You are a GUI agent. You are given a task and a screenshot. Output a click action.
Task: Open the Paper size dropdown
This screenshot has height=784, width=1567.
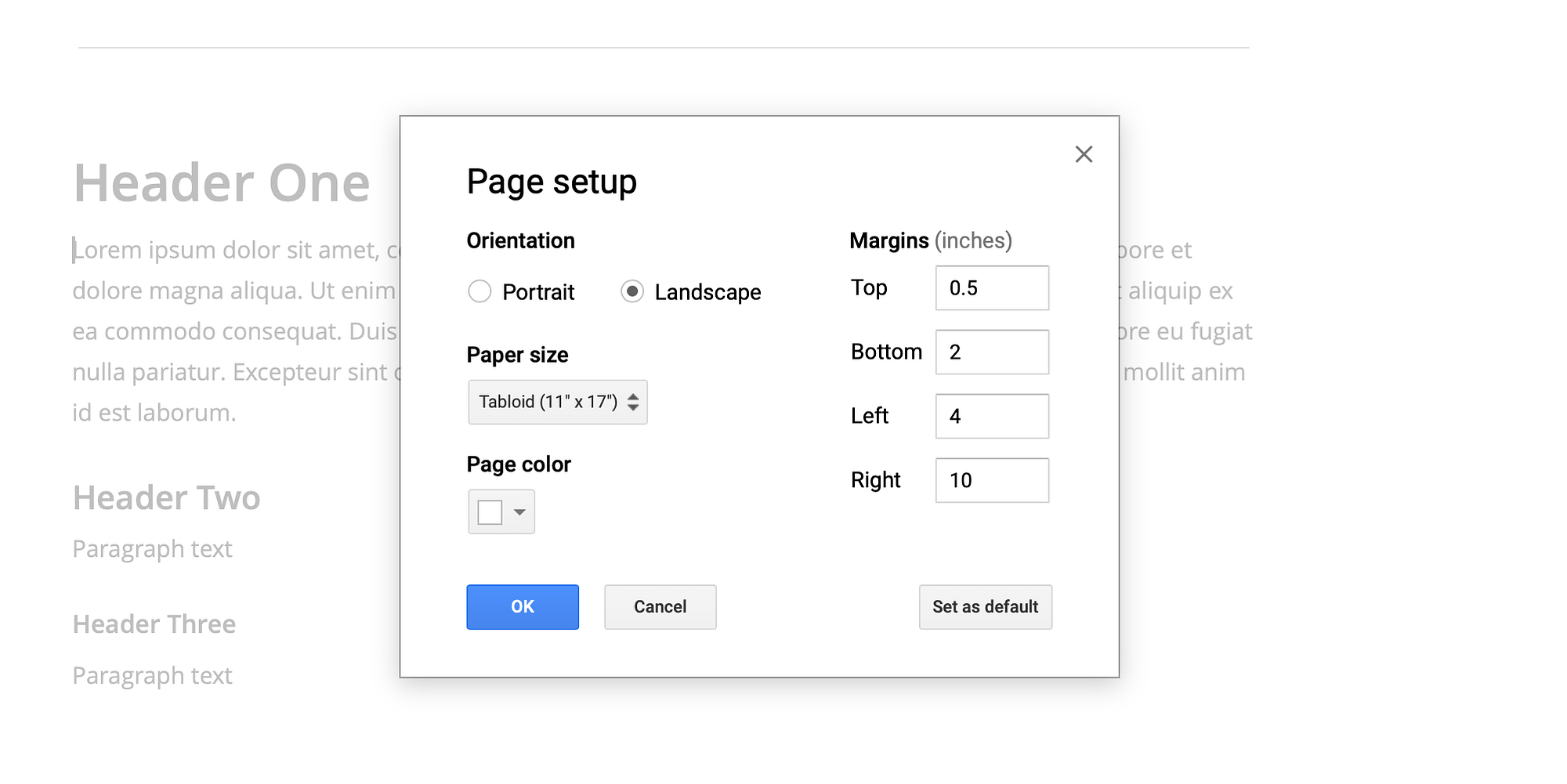point(557,402)
